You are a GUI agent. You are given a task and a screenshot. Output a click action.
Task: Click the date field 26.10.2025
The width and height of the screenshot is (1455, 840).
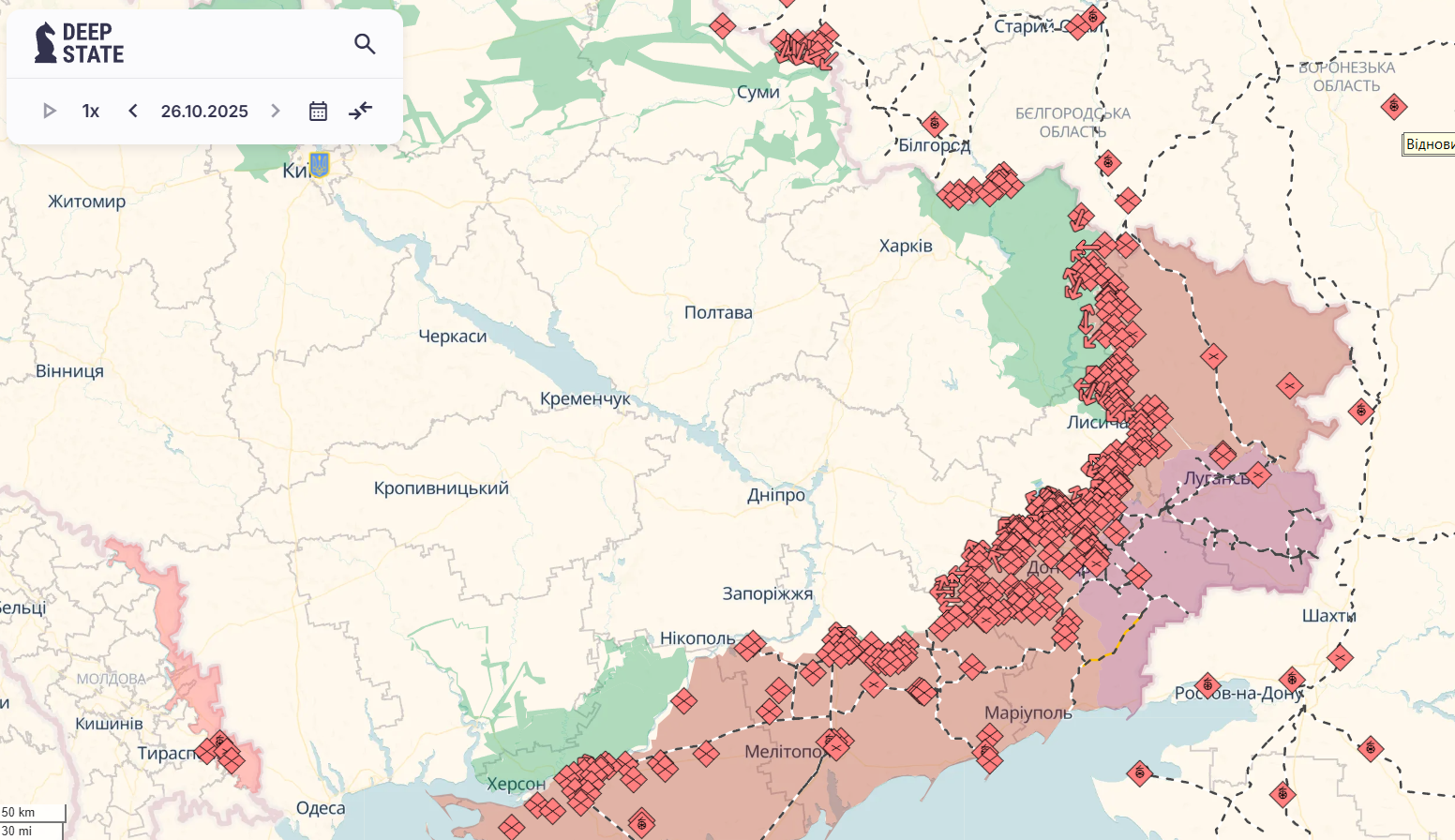(204, 112)
